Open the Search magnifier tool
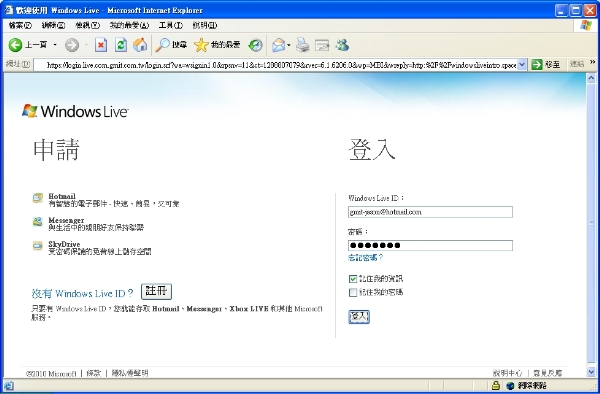The width and height of the screenshot is (600, 394). click(x=162, y=45)
